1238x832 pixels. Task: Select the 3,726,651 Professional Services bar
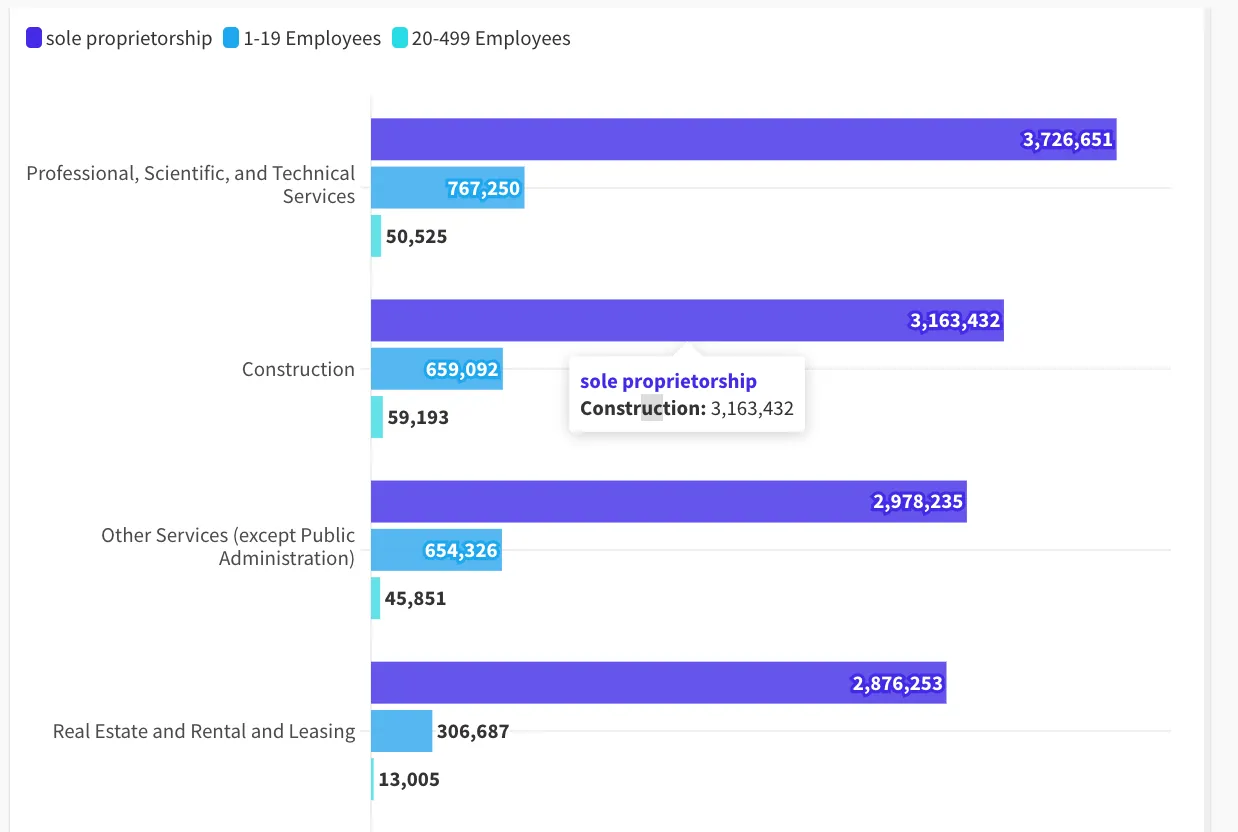click(x=743, y=139)
